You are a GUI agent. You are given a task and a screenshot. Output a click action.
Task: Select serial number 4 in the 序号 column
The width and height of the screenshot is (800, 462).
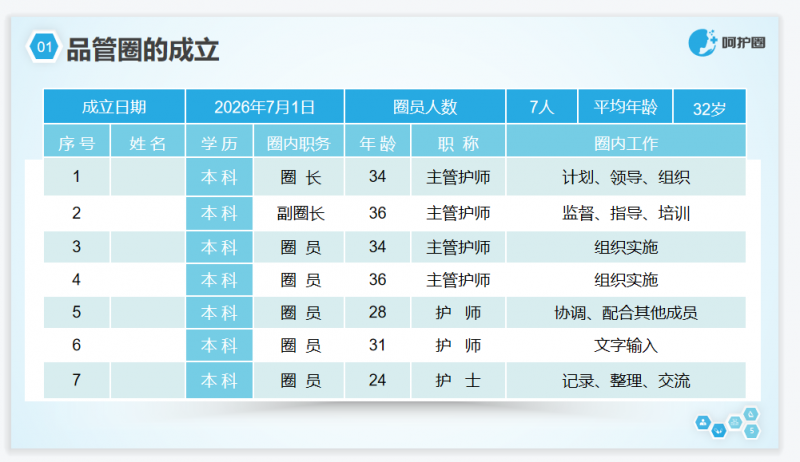[77, 279]
